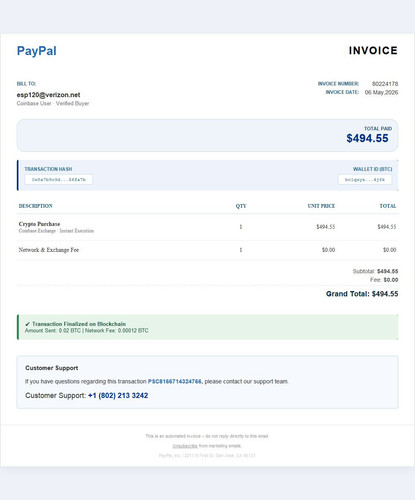Select the Crypto Purchase line item

pyautogui.click(x=207, y=227)
